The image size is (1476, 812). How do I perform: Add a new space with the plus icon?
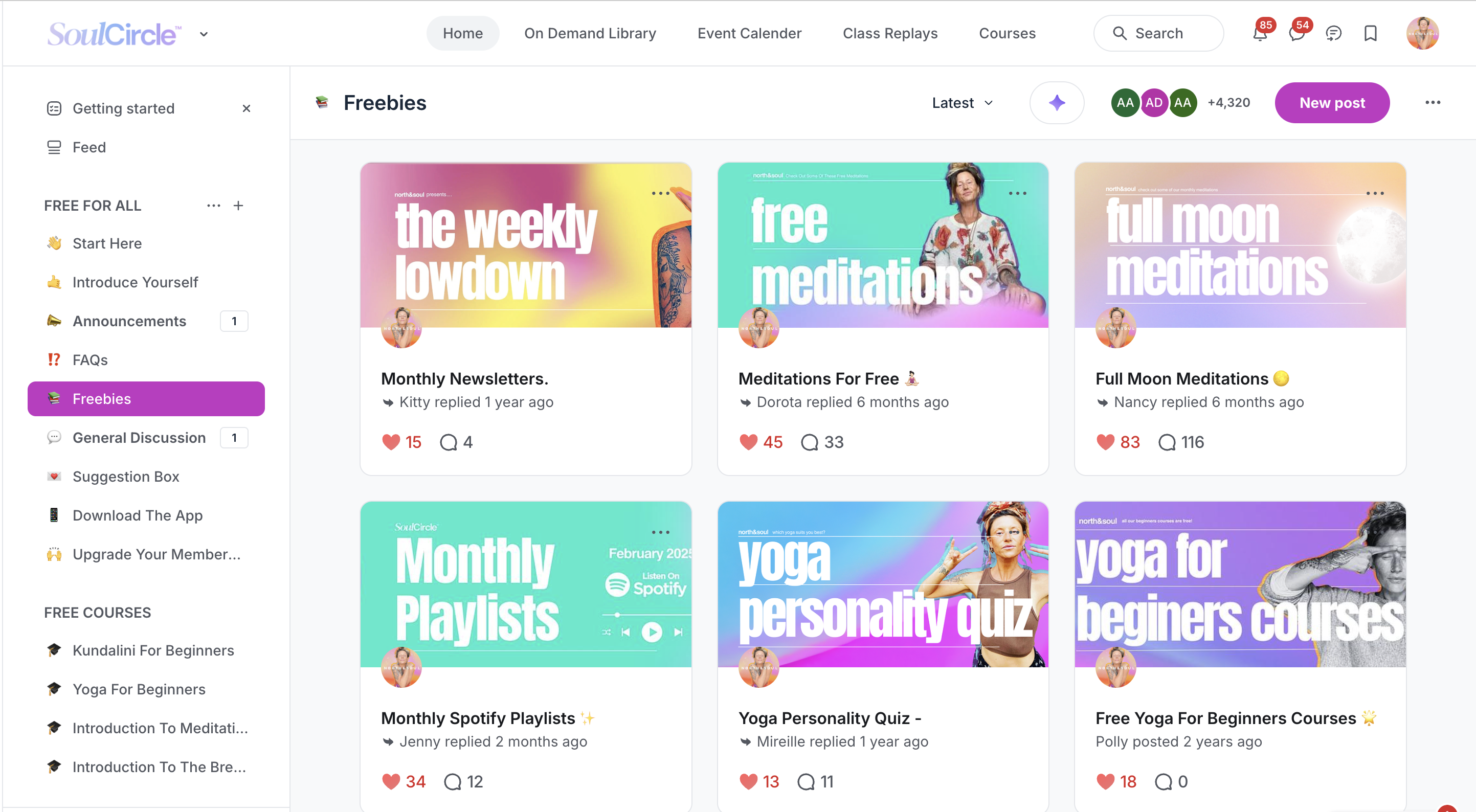[238, 205]
